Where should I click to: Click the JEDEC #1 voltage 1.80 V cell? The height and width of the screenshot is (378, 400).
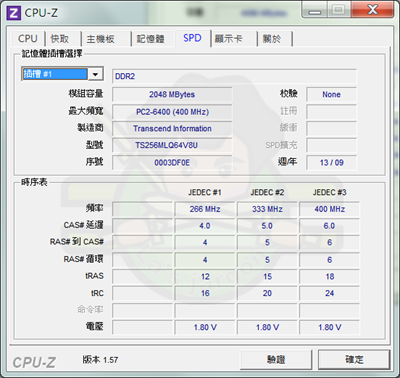205,327
